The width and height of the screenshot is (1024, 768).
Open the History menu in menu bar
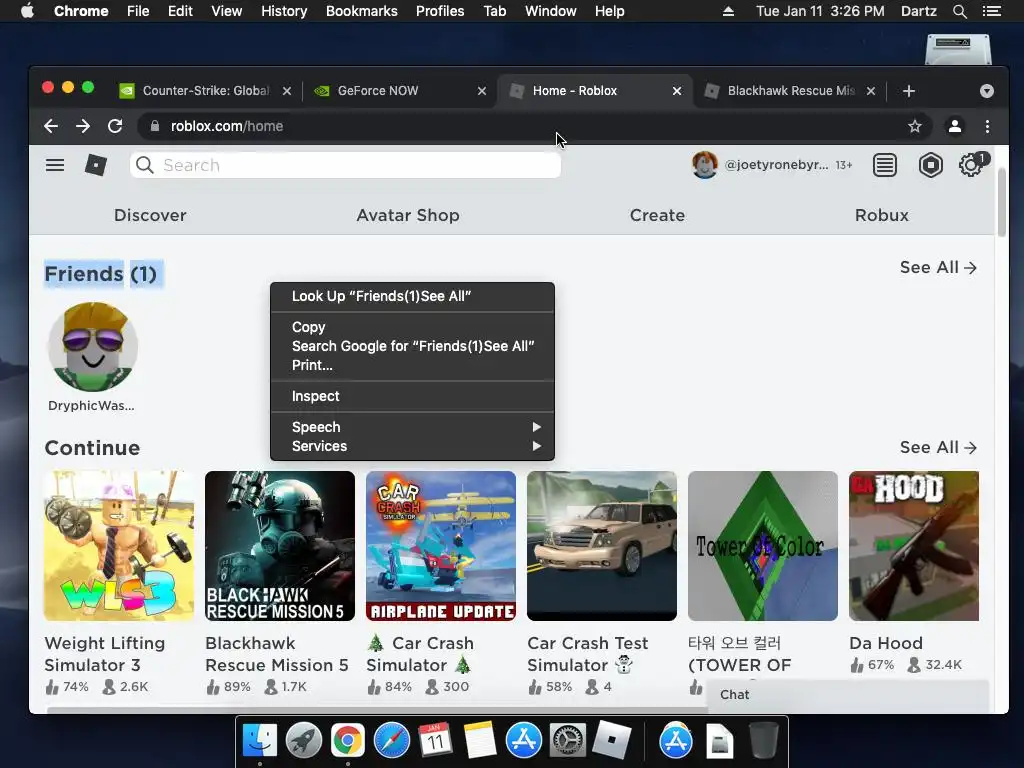click(x=284, y=11)
